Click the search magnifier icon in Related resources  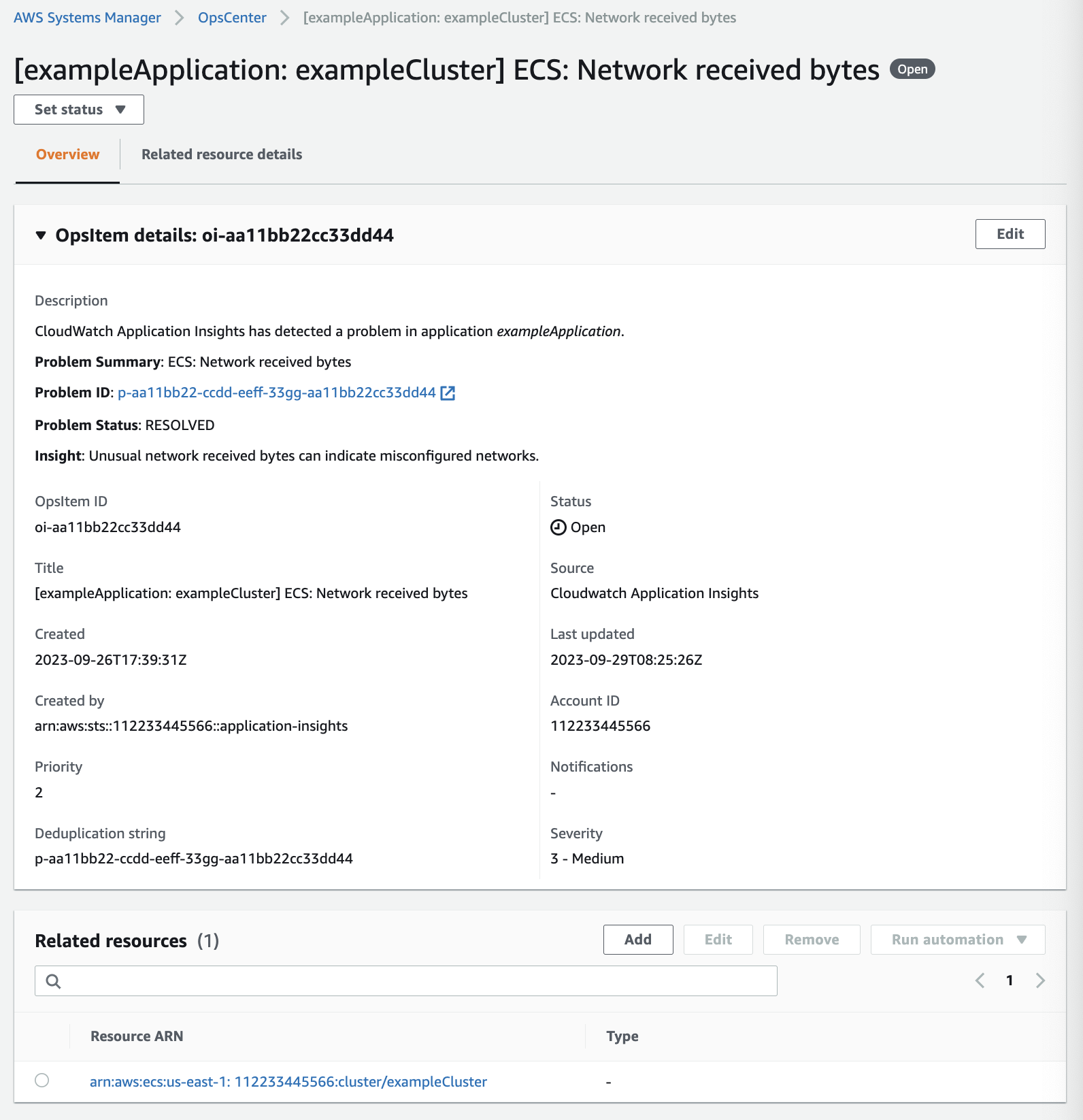tap(53, 981)
